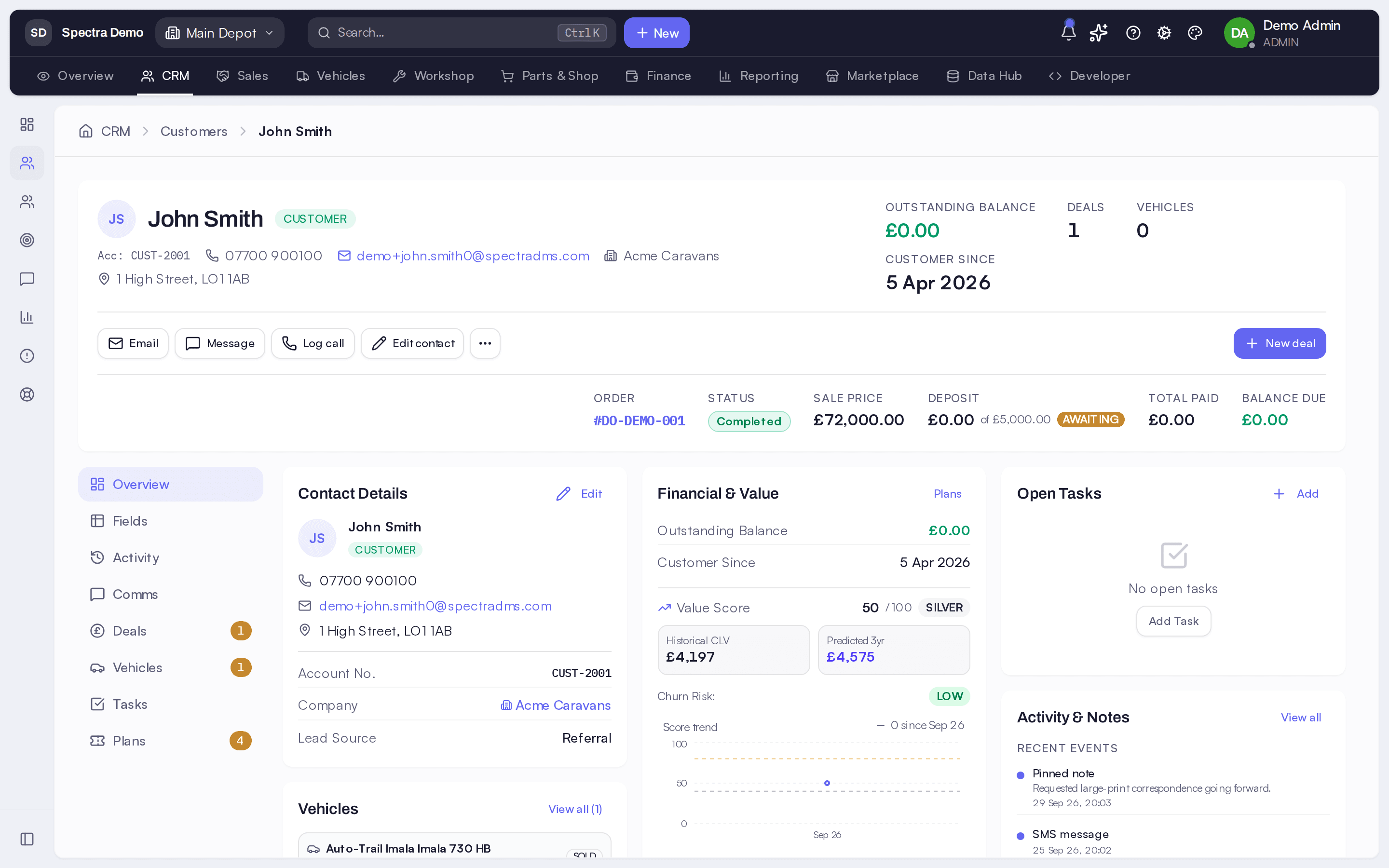Open the Finance navigation tab
The height and width of the screenshot is (868, 1389).
coord(658,76)
